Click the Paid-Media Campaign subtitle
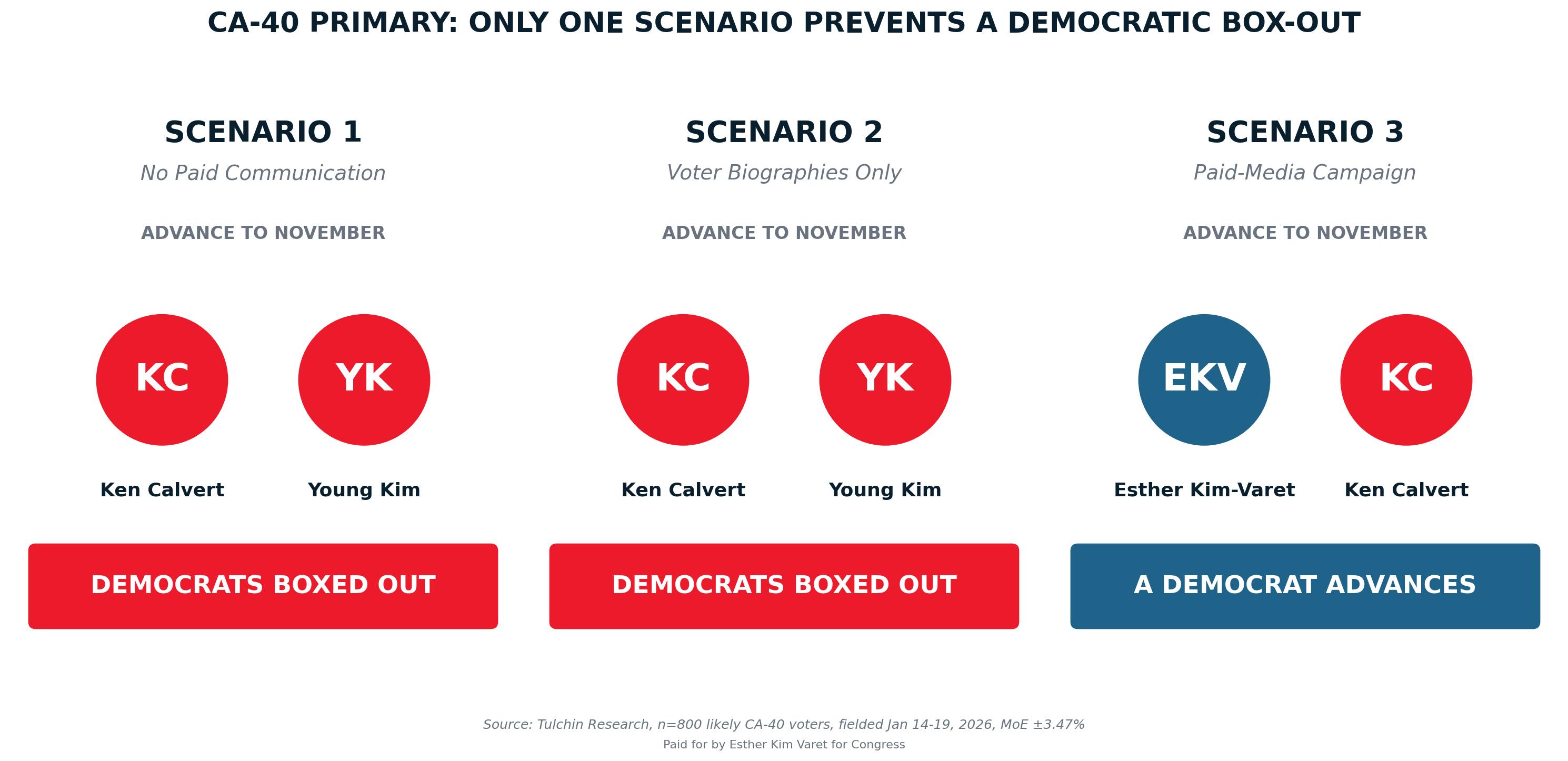This screenshot has width=1568, height=761. point(1305,173)
